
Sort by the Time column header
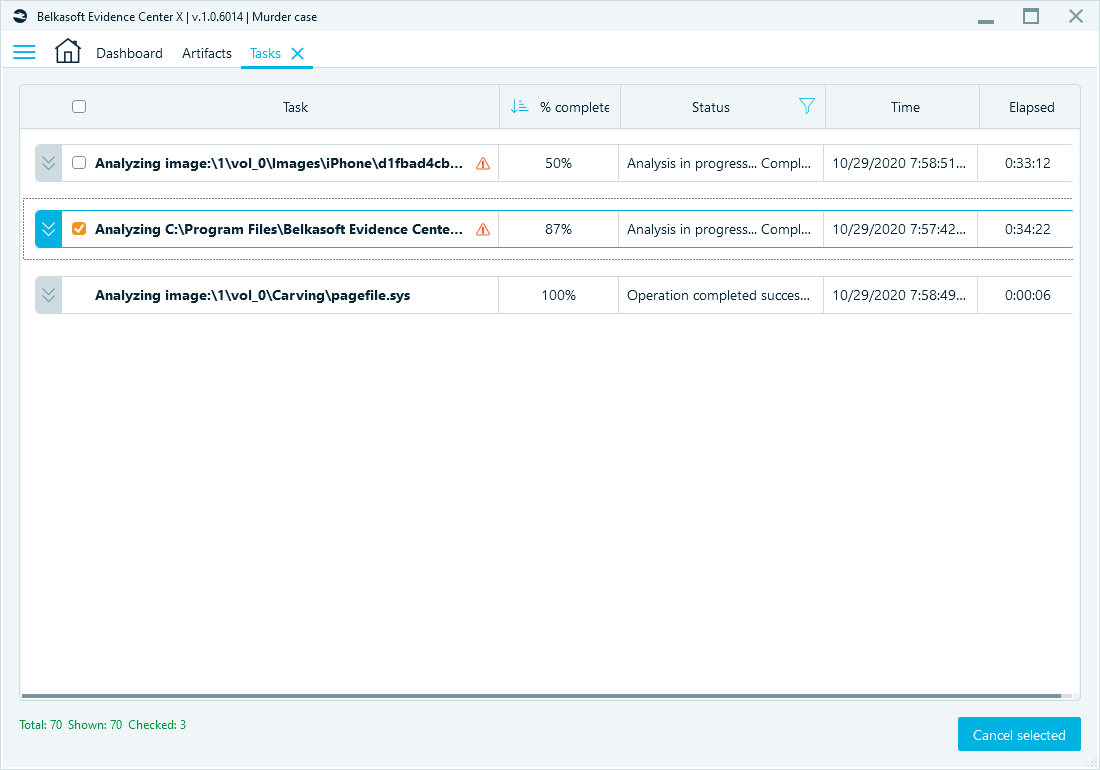(x=905, y=107)
